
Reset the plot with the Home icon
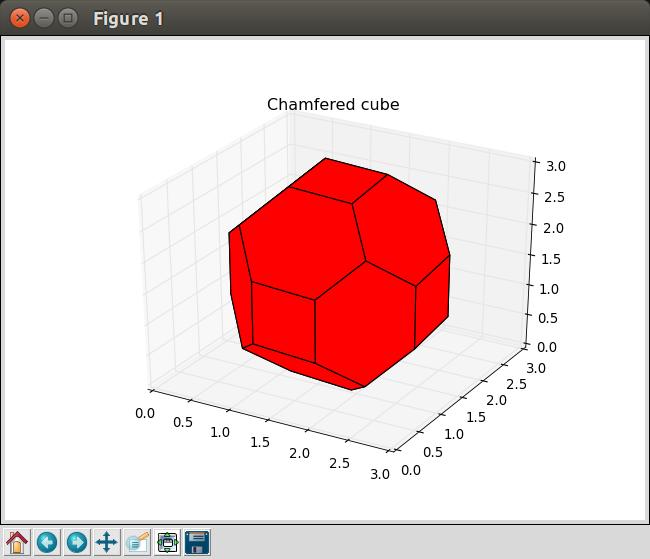point(17,542)
